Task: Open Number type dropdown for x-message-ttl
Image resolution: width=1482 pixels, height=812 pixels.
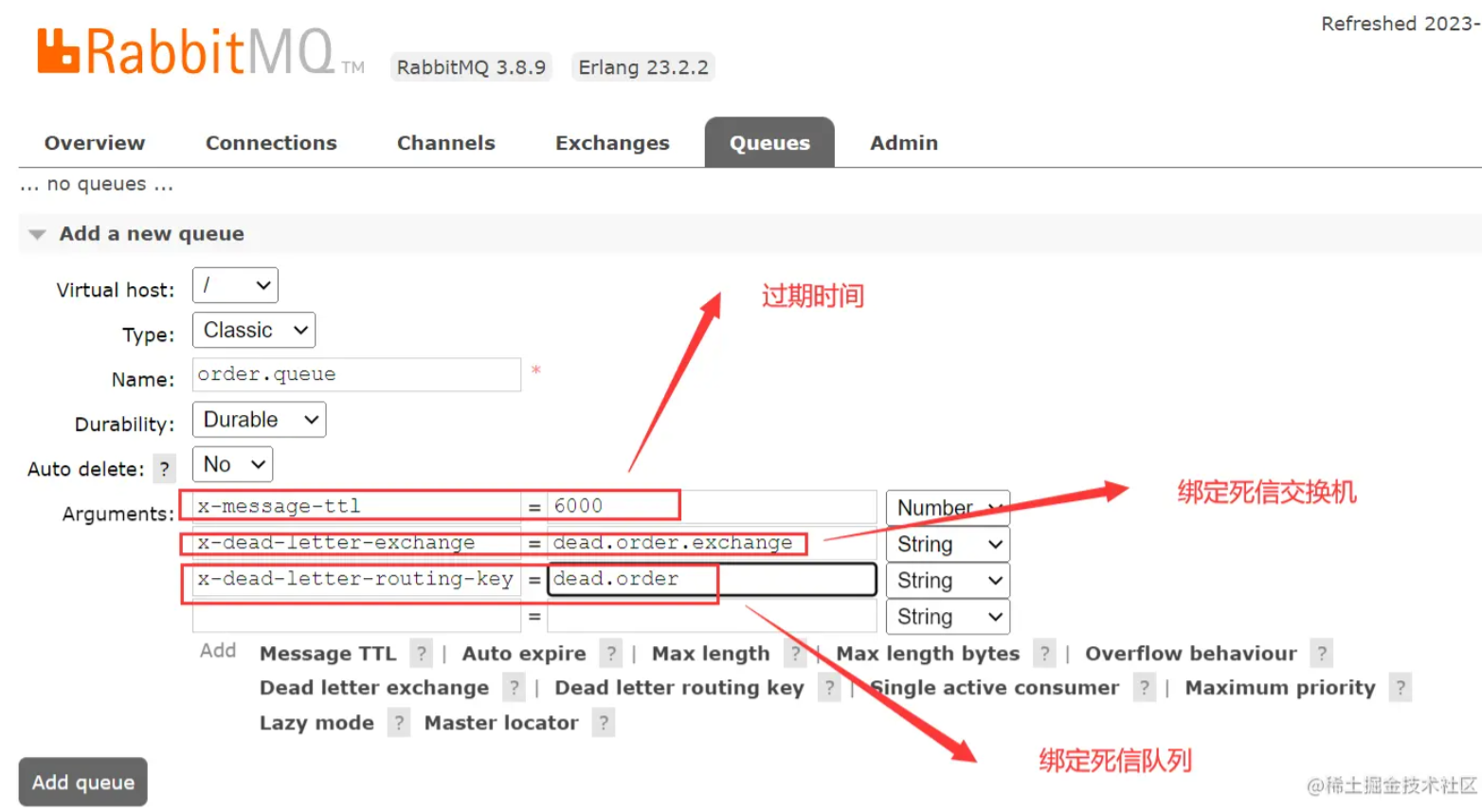Action: coord(948,508)
